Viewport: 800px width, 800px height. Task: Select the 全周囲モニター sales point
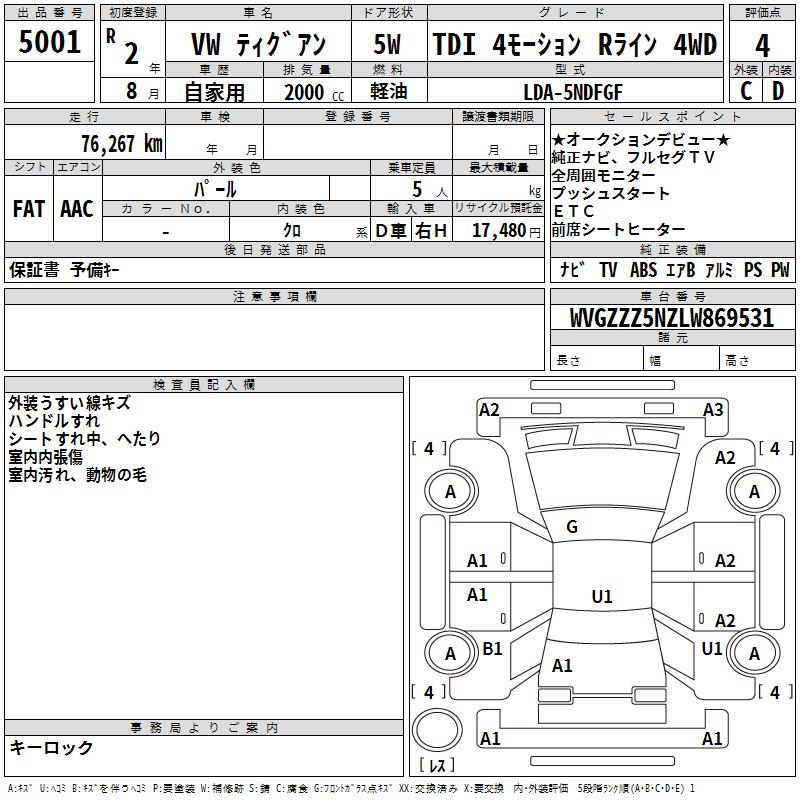click(604, 176)
